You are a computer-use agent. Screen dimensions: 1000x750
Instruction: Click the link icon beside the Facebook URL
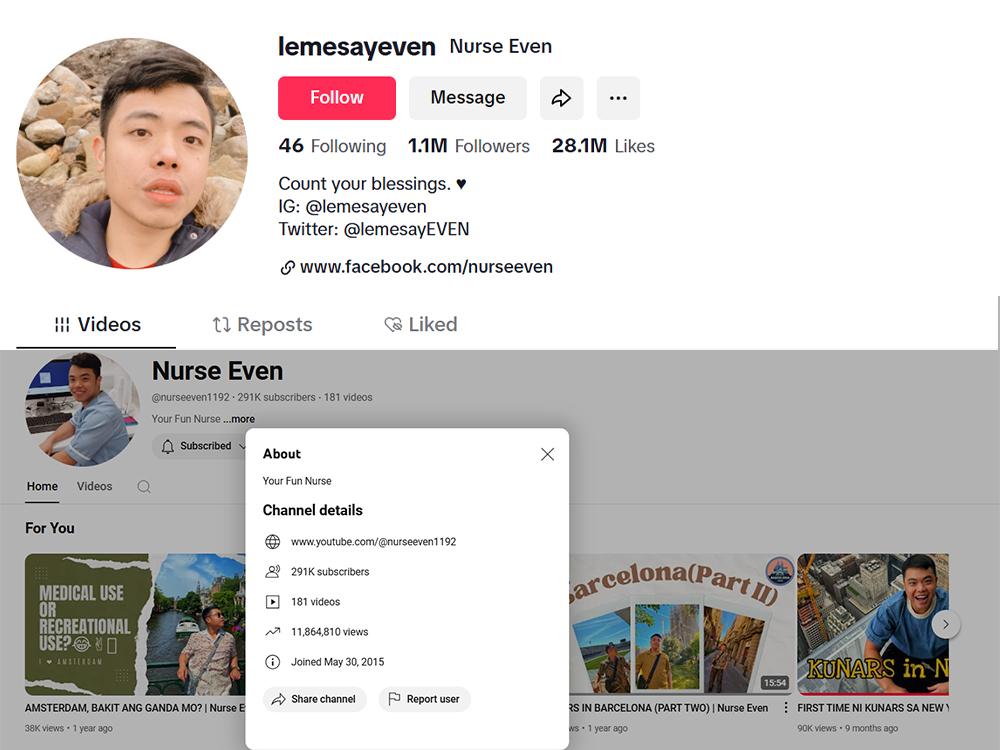coord(286,267)
